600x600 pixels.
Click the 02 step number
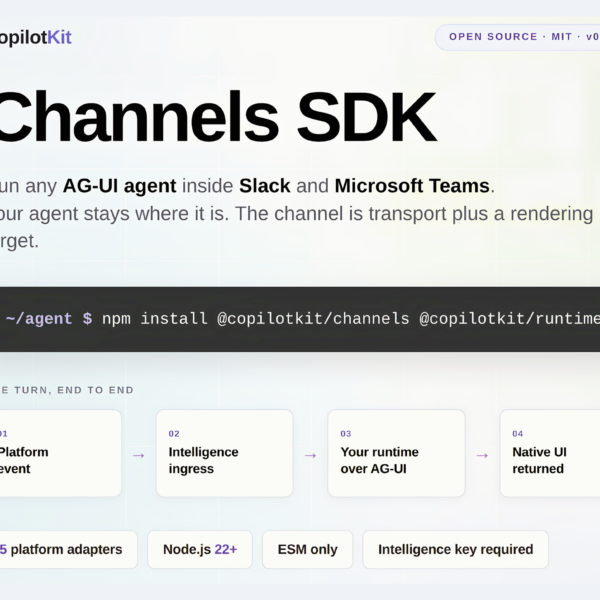point(174,434)
